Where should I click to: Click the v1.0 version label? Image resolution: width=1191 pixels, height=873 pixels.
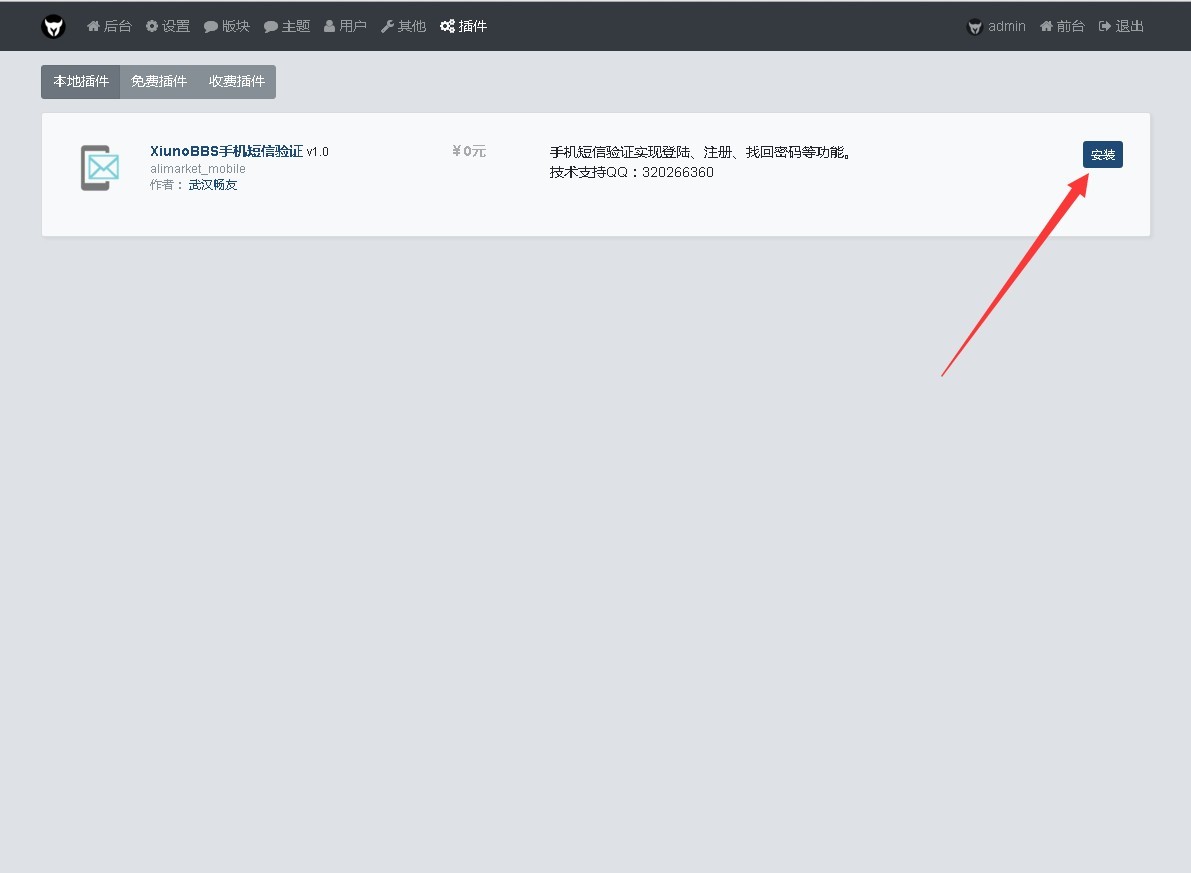click(x=317, y=152)
